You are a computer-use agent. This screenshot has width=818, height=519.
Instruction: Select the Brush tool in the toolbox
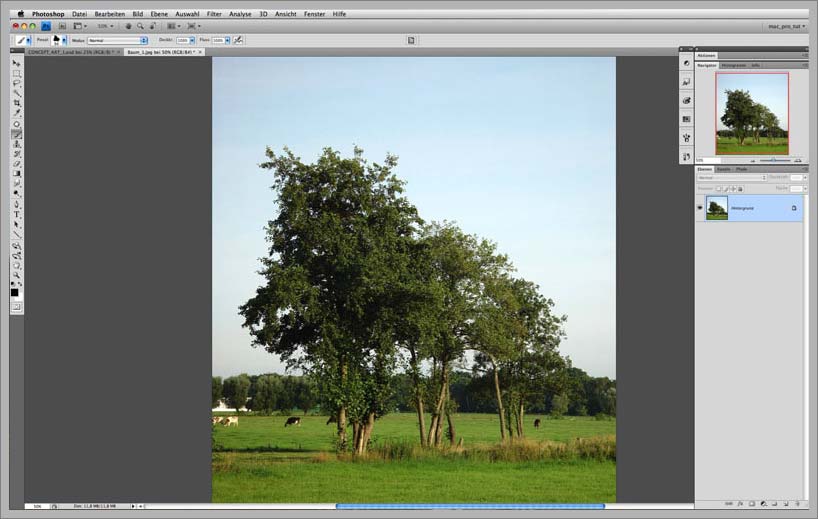[17, 134]
